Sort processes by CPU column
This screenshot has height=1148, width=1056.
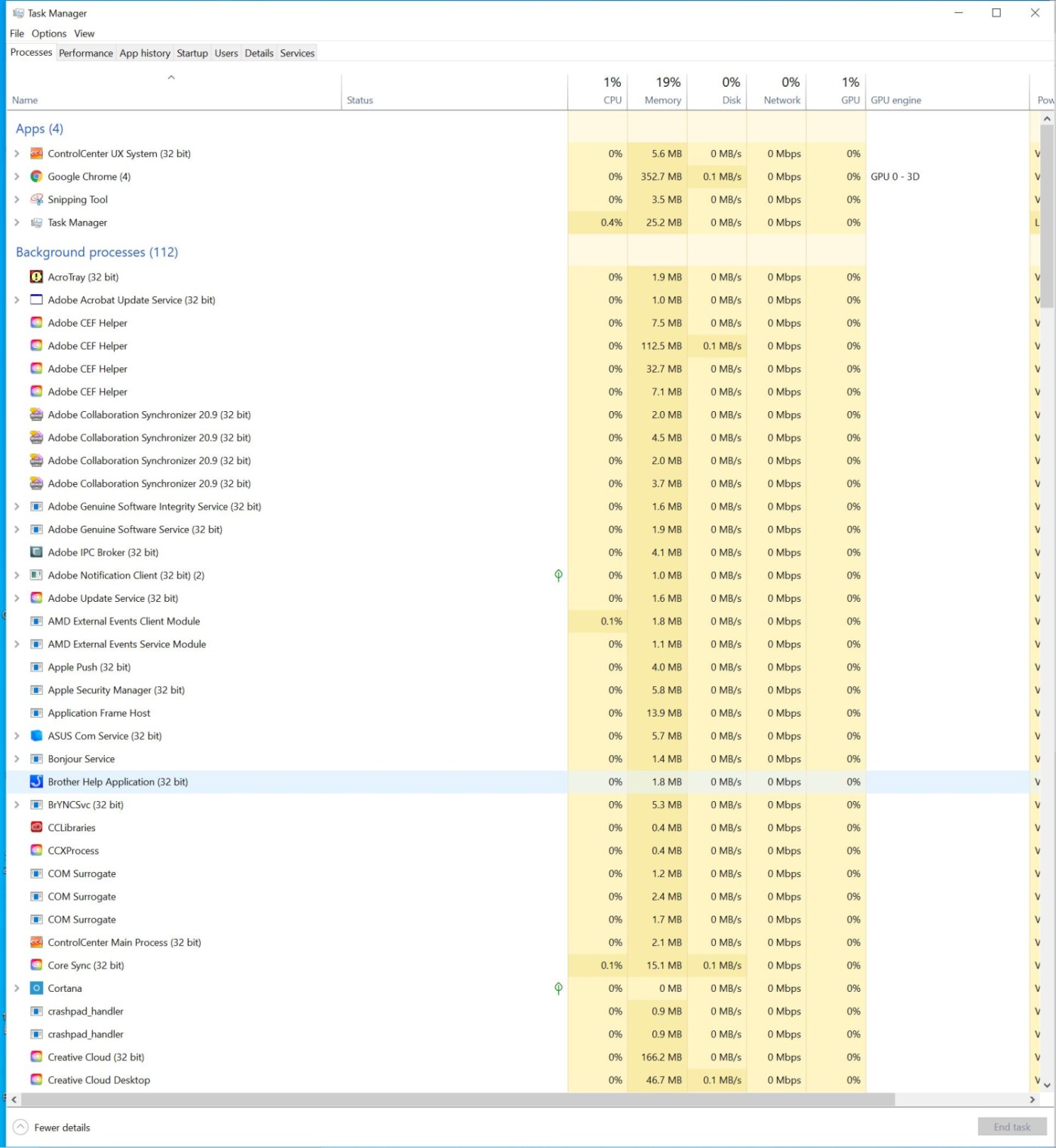(597, 91)
